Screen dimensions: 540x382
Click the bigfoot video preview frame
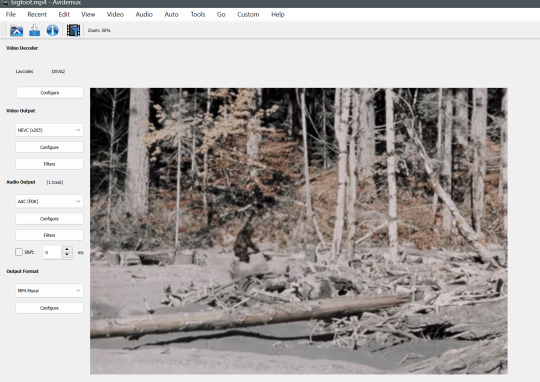tap(299, 231)
